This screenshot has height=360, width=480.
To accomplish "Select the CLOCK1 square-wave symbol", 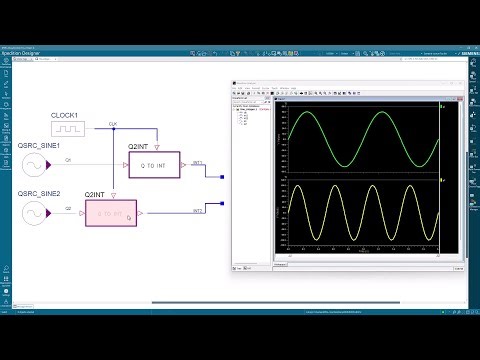I will [68, 129].
